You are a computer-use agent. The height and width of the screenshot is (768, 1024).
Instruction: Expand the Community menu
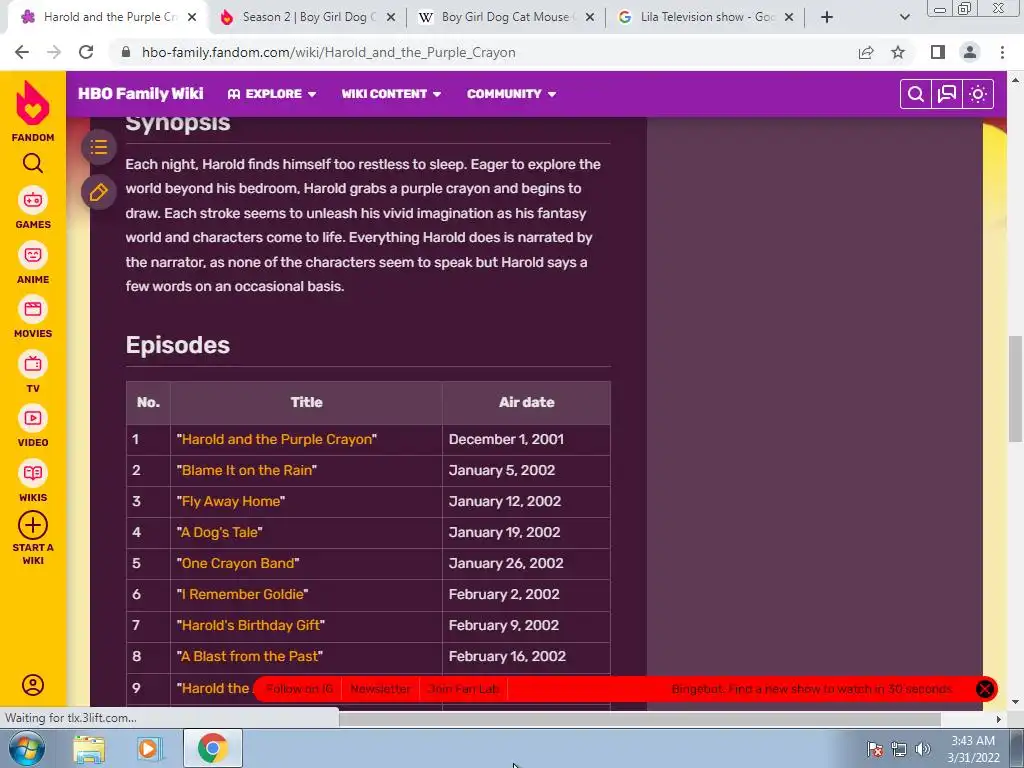[x=511, y=94]
